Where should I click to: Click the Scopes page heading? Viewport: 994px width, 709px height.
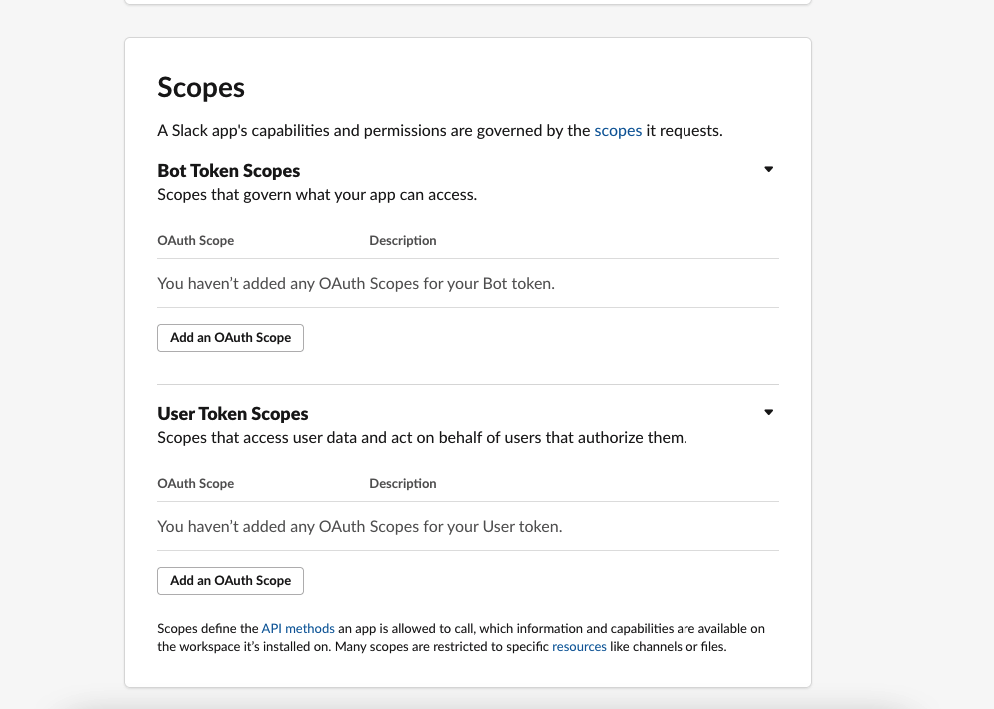click(200, 88)
